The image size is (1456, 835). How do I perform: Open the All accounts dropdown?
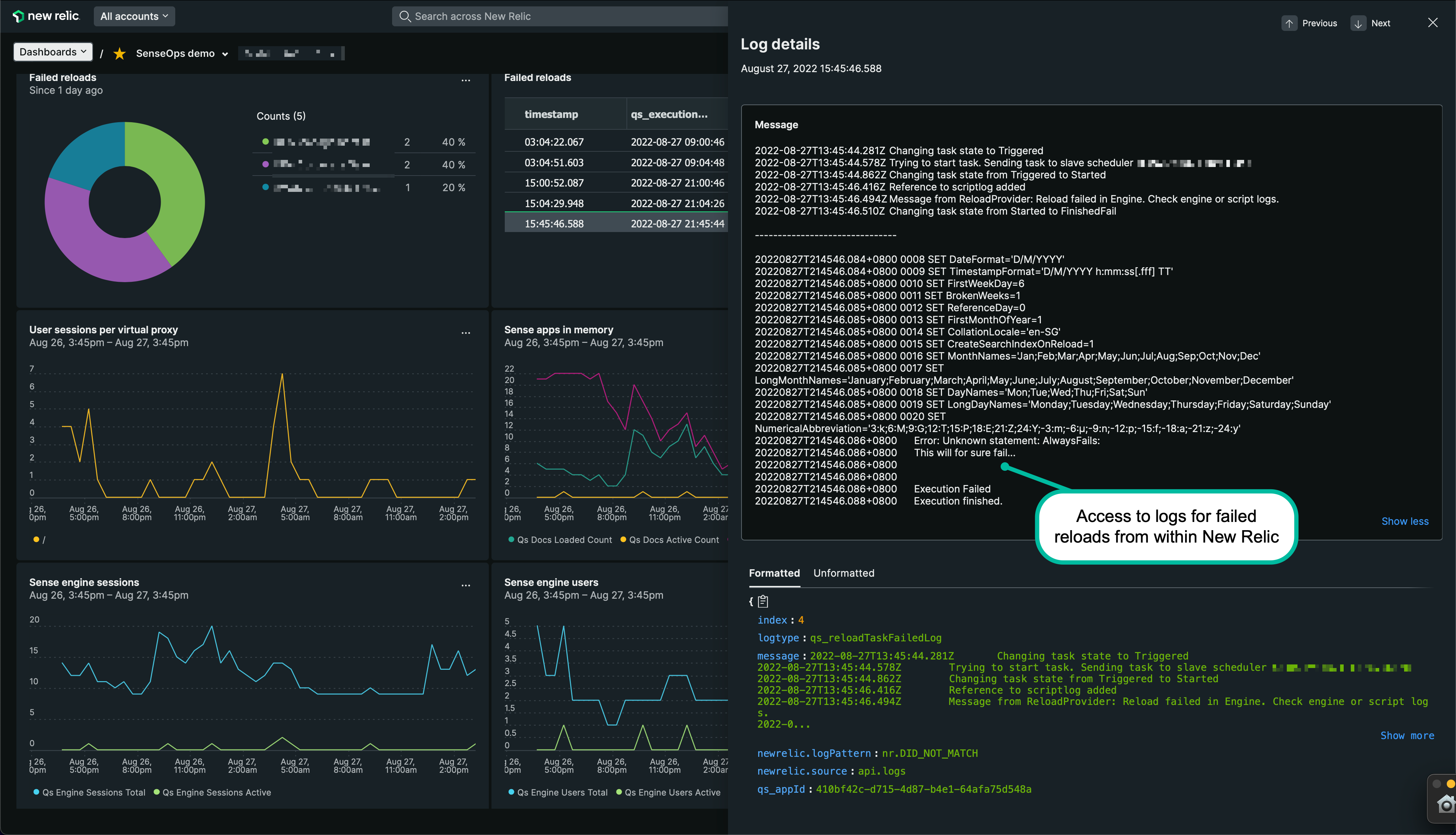click(134, 16)
